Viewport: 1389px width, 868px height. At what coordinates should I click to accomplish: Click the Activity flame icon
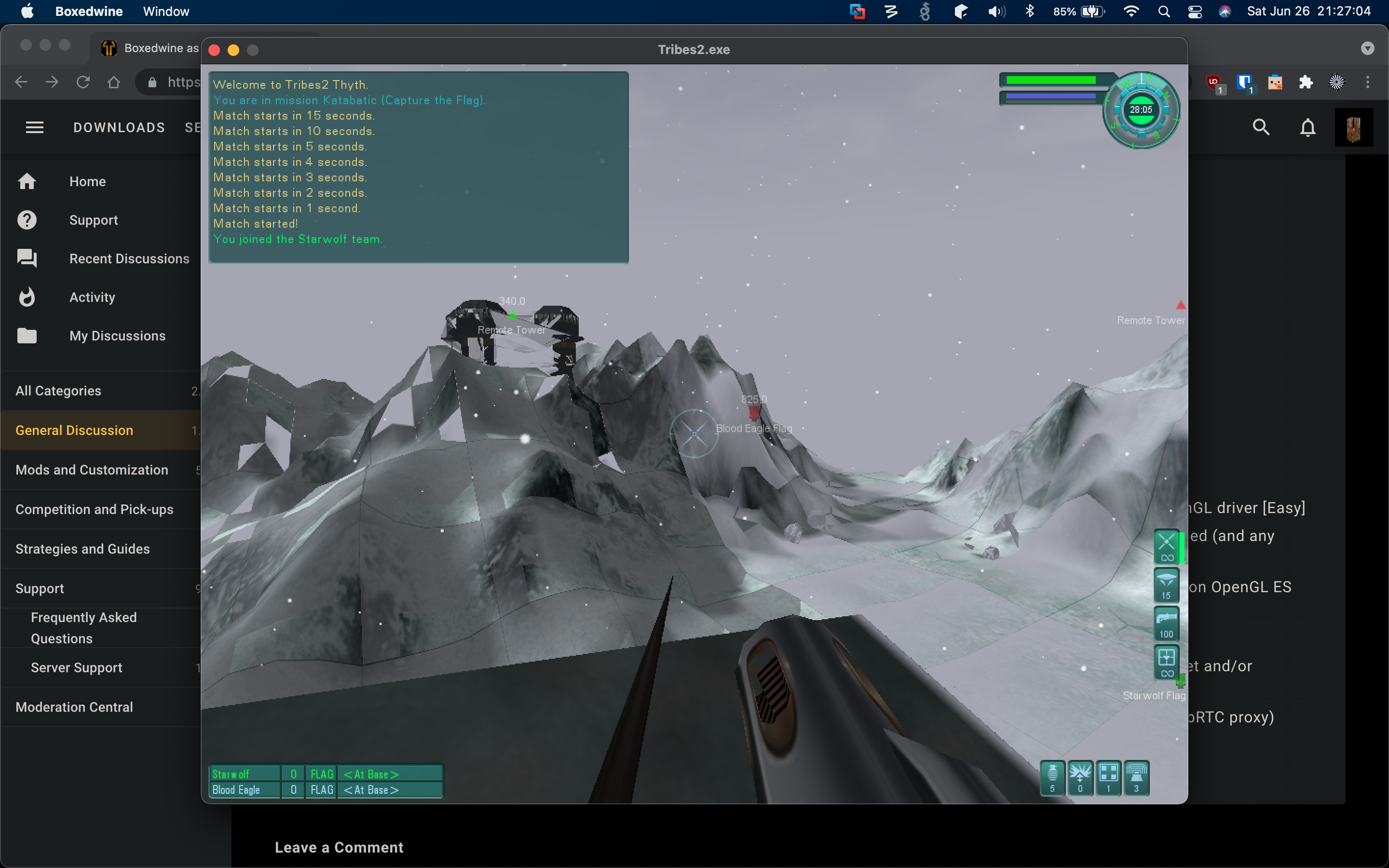[27, 297]
